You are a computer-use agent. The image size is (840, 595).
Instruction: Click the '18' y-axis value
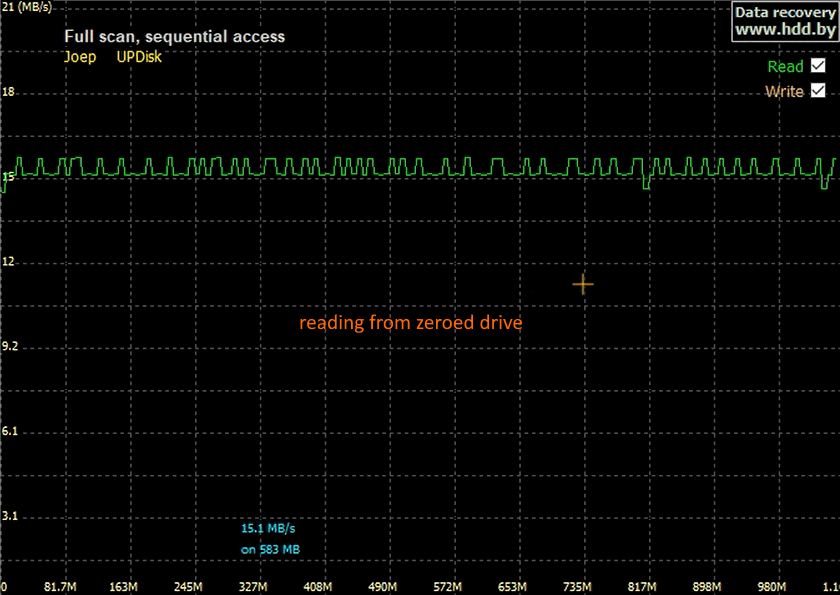pyautogui.click(x=8, y=92)
